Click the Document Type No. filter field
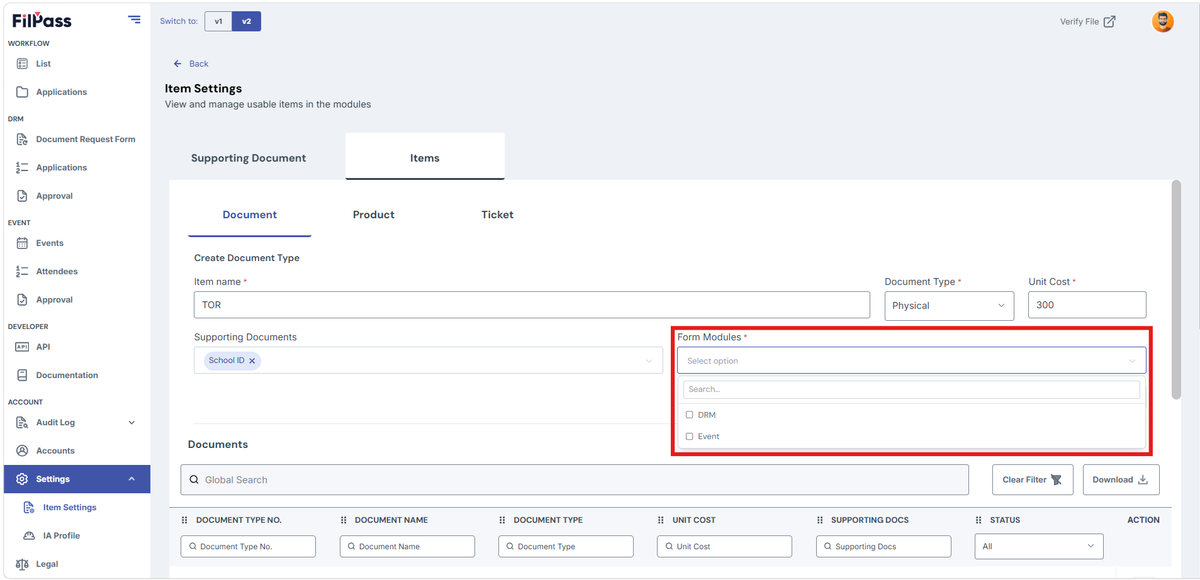 click(x=248, y=547)
